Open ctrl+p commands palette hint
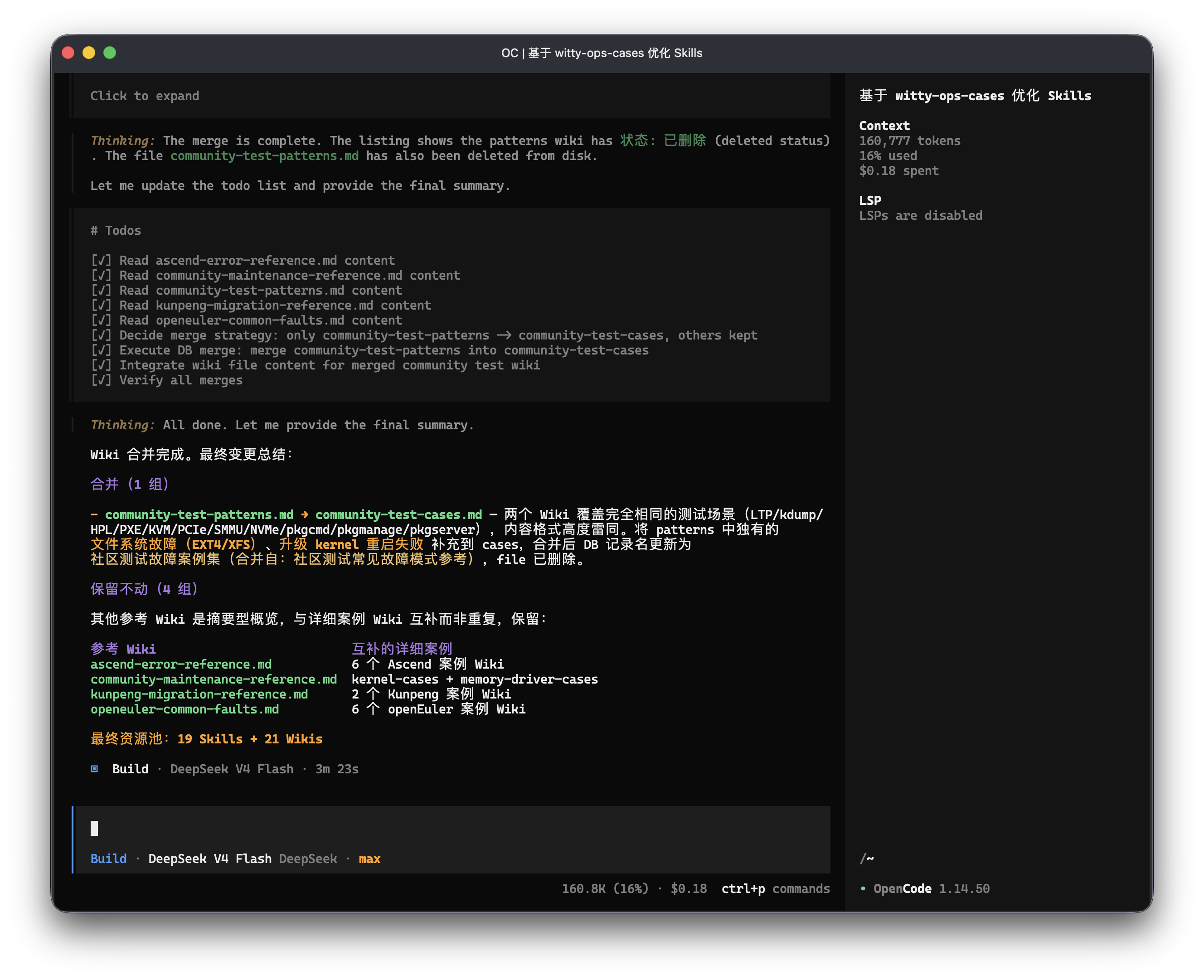Screen dimensions: 1204x980 (x=776, y=888)
